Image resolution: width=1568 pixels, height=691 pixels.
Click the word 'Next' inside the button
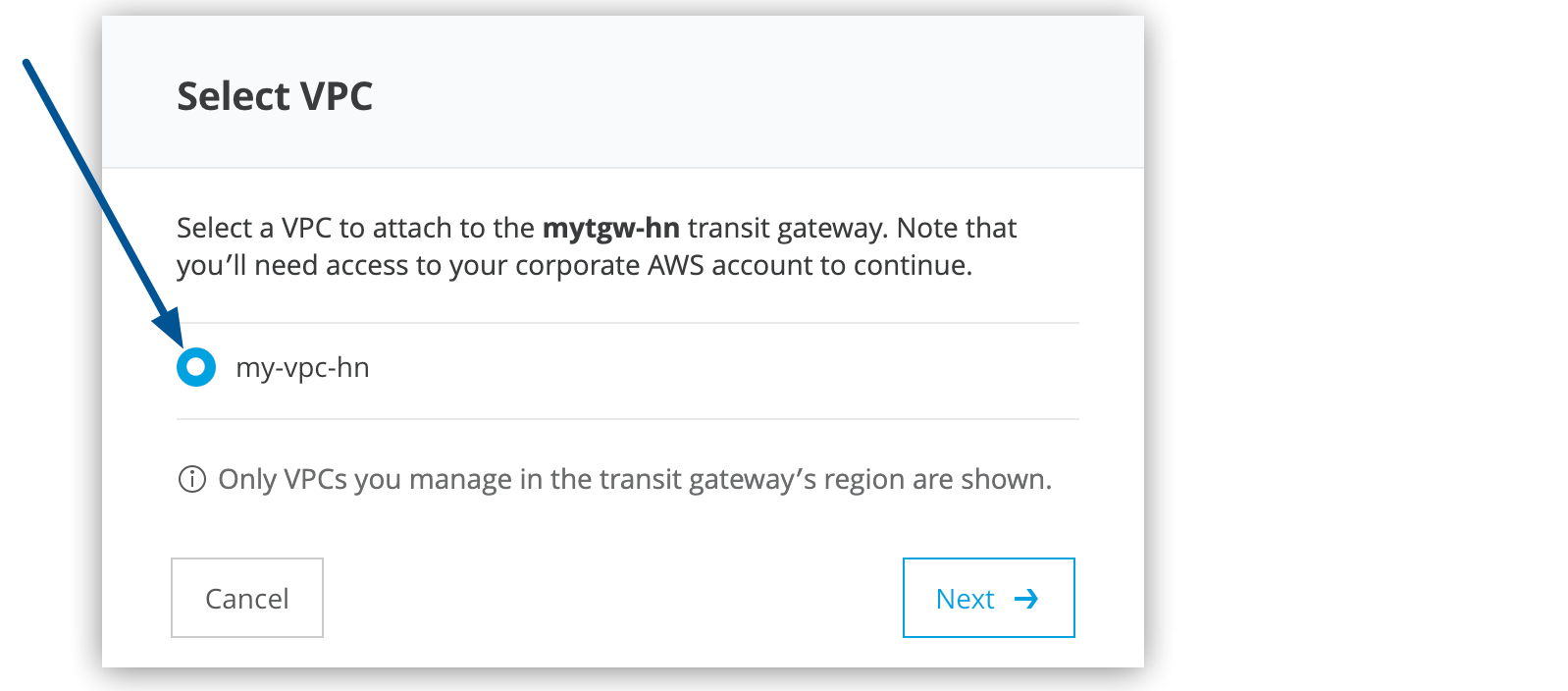966,599
